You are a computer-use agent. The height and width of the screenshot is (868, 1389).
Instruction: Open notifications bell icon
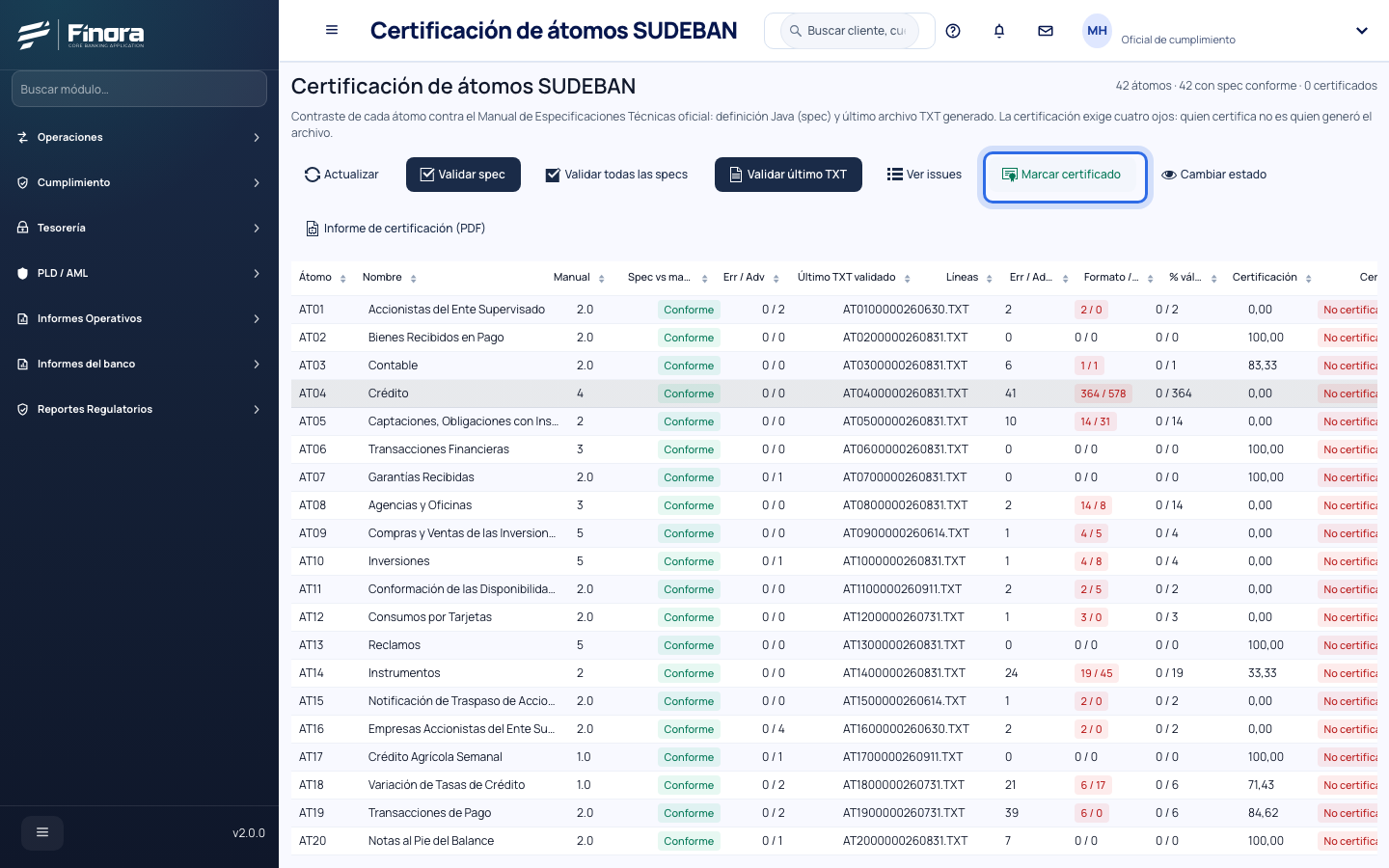(999, 31)
